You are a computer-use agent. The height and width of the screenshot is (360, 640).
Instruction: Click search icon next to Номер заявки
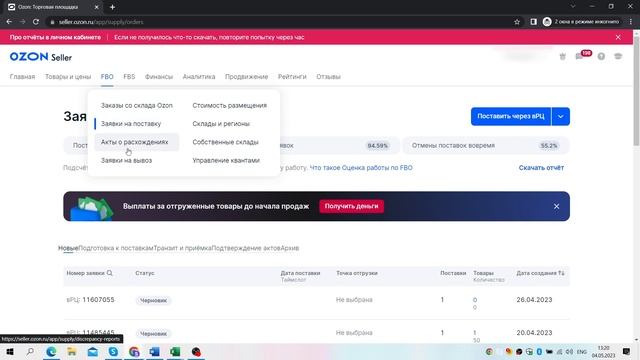109,273
